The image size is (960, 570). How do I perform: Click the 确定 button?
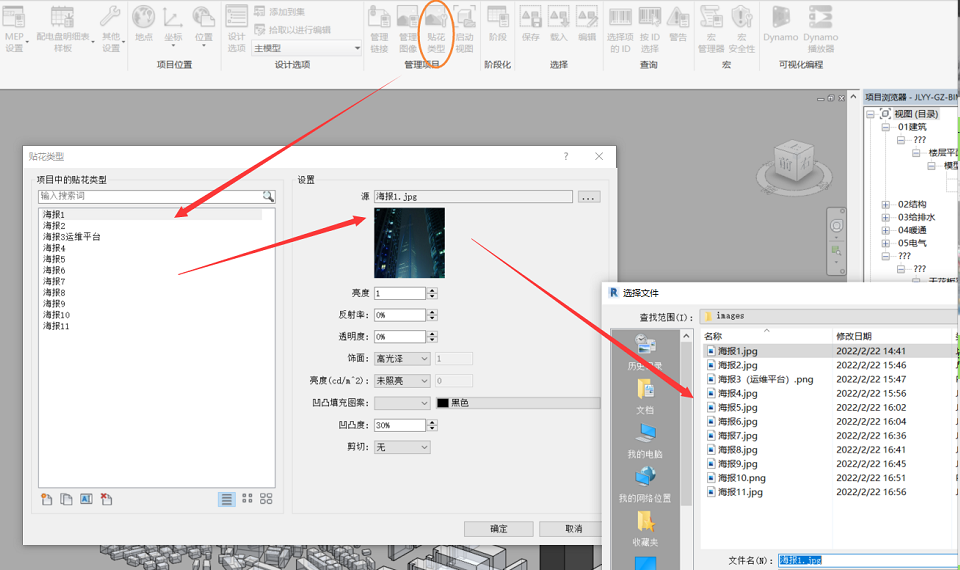(x=498, y=529)
